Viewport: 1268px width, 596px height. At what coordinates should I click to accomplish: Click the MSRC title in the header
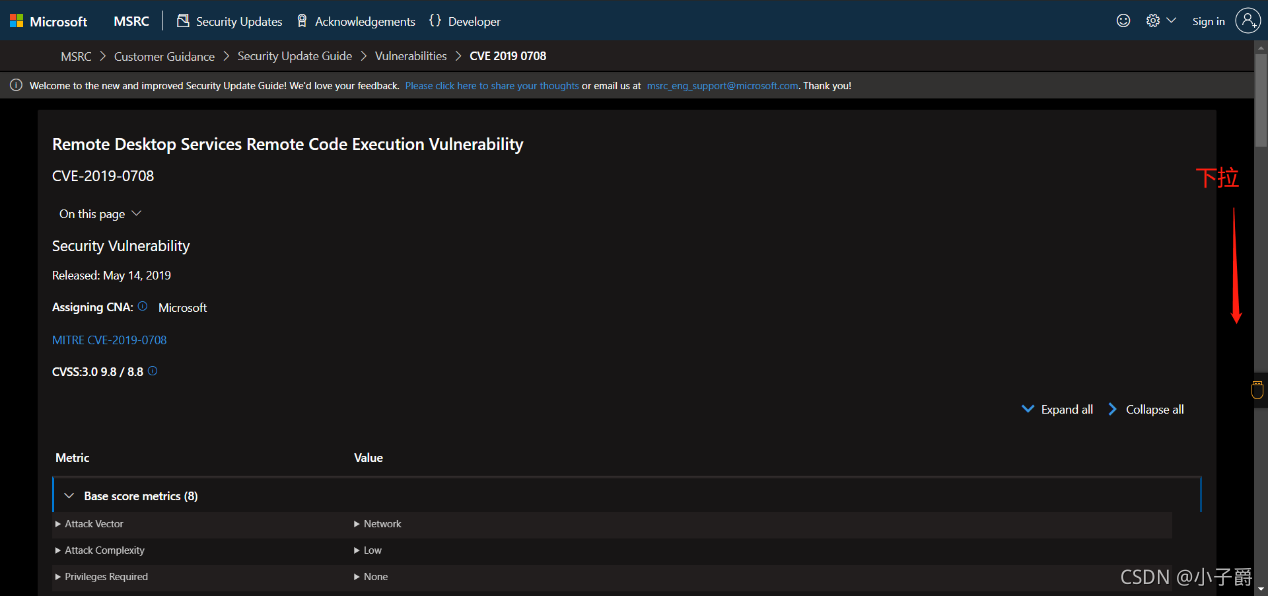[132, 21]
